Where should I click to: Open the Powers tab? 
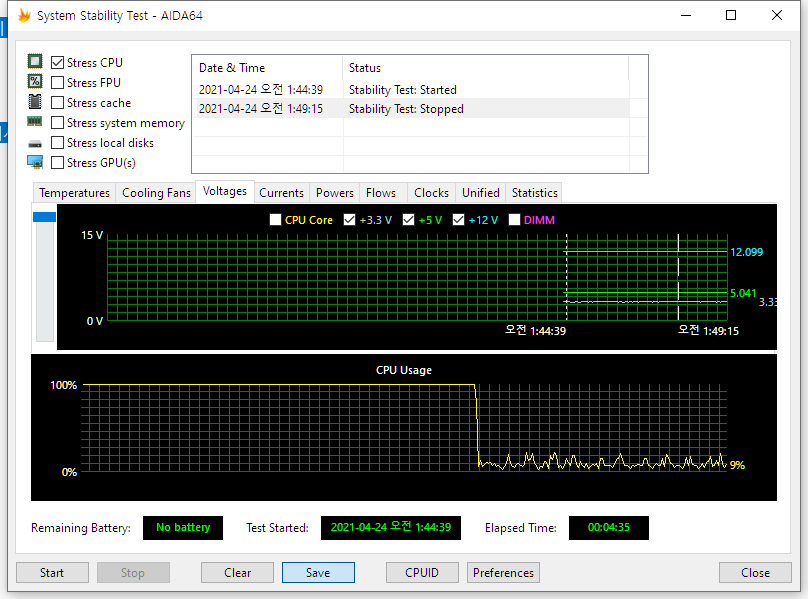click(x=334, y=193)
